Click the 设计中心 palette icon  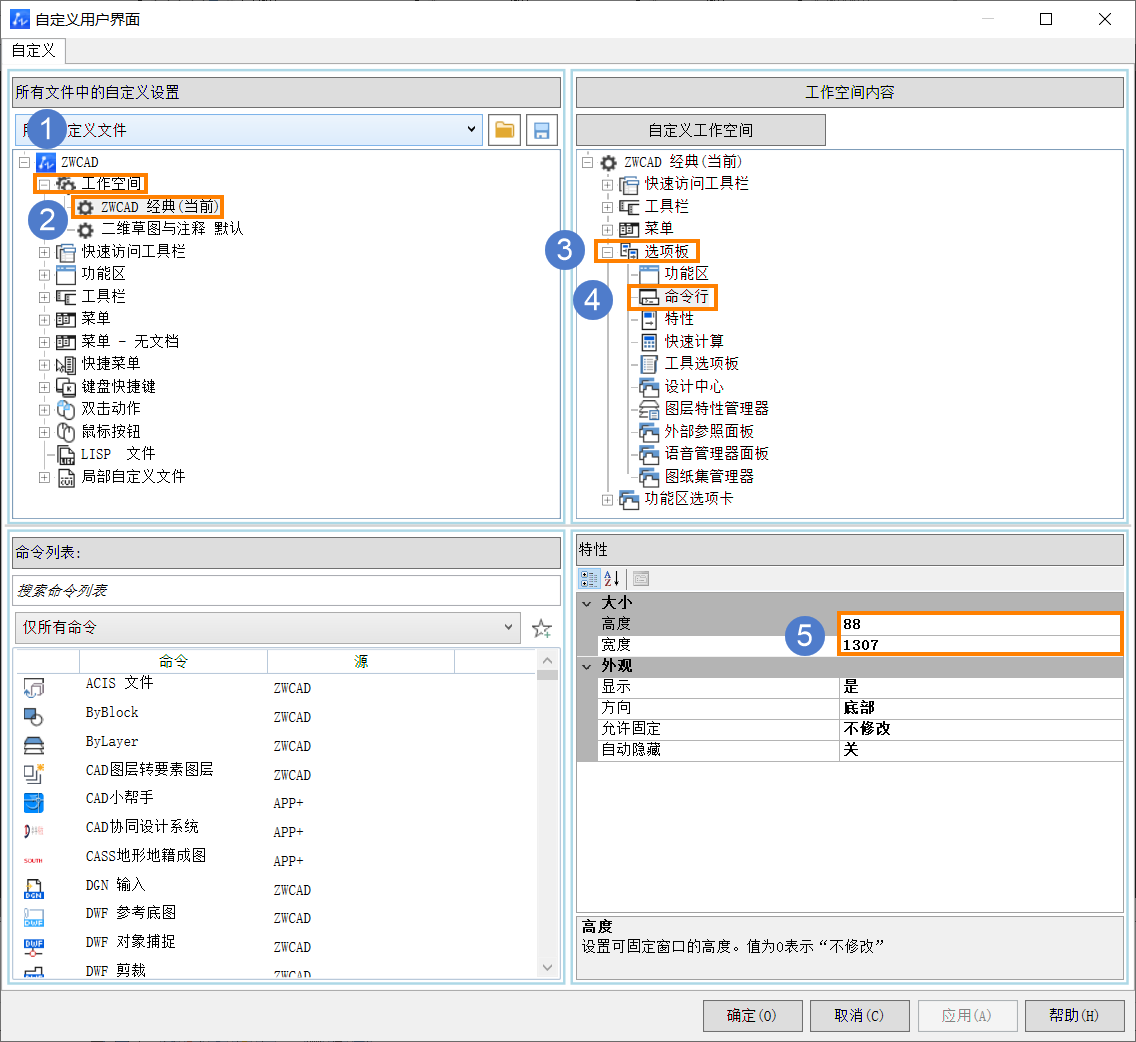click(x=648, y=387)
